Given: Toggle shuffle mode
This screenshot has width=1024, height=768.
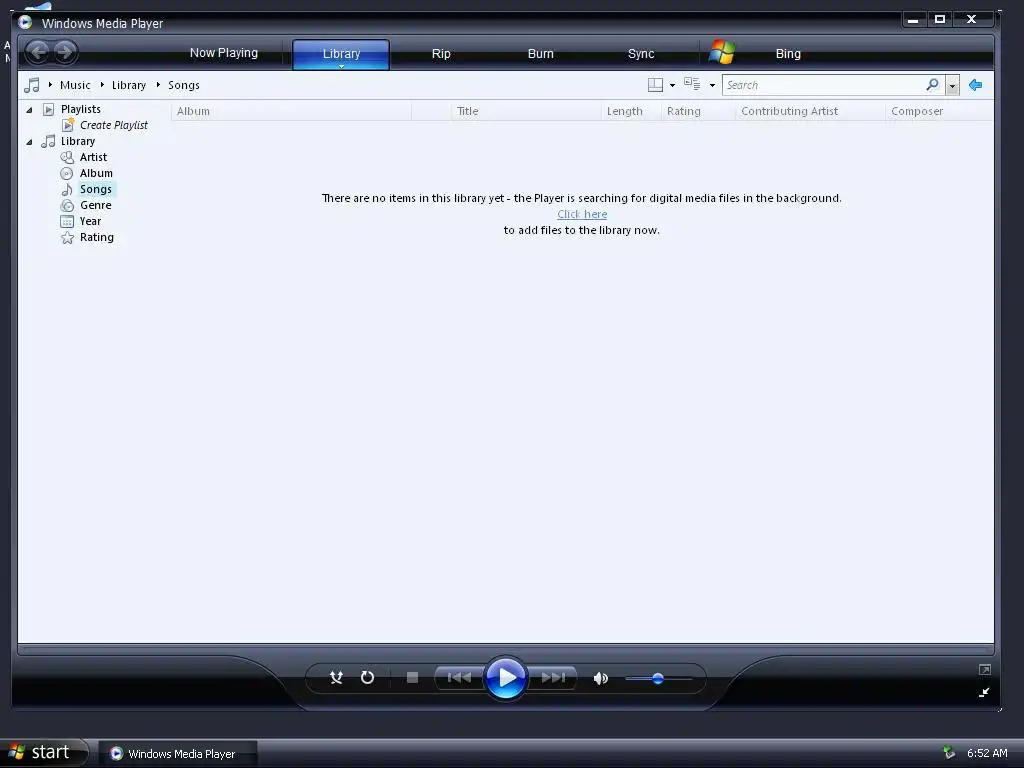Looking at the screenshot, I should click(336, 678).
